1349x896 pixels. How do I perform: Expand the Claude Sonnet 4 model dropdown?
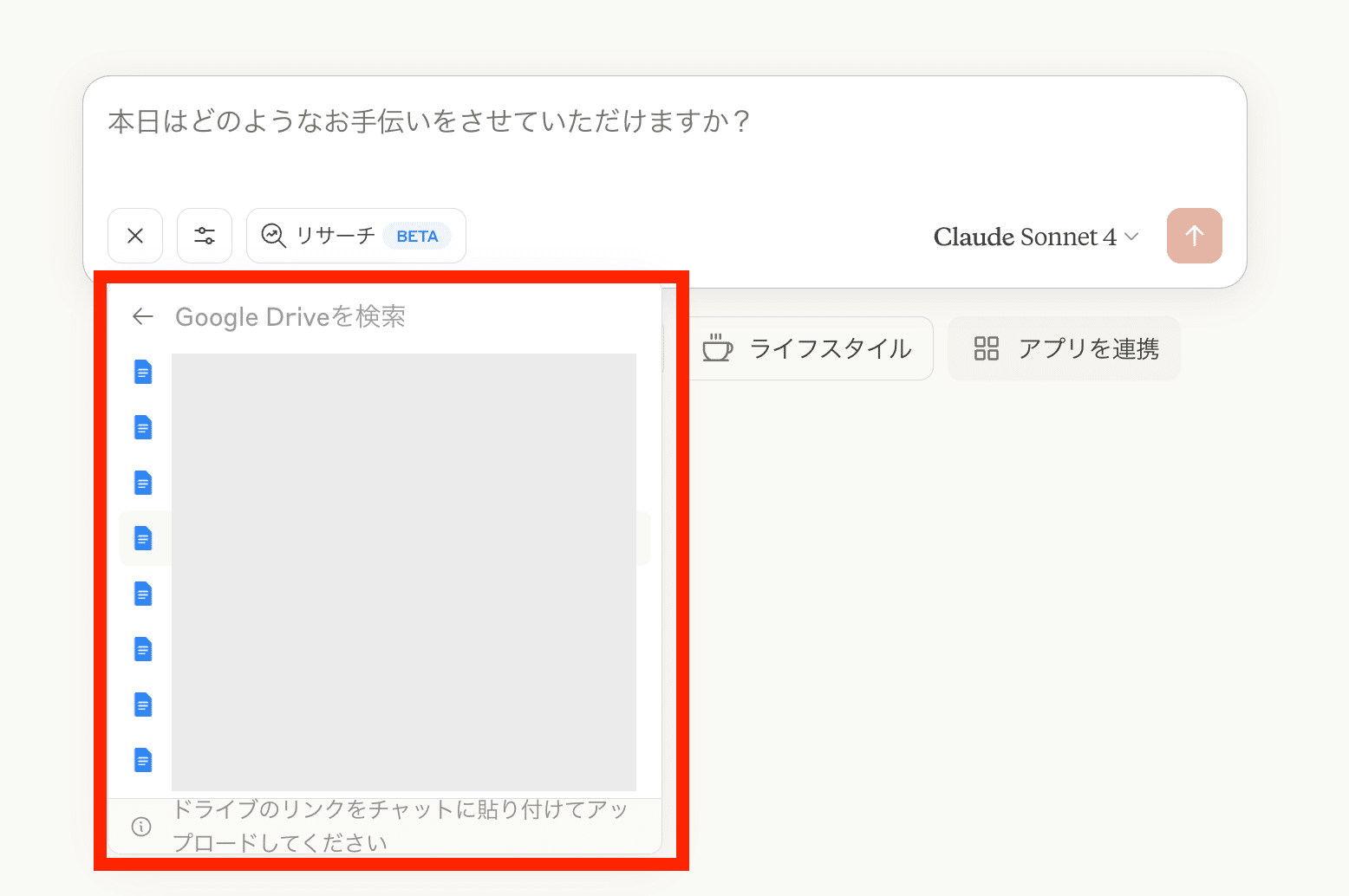tap(1036, 237)
